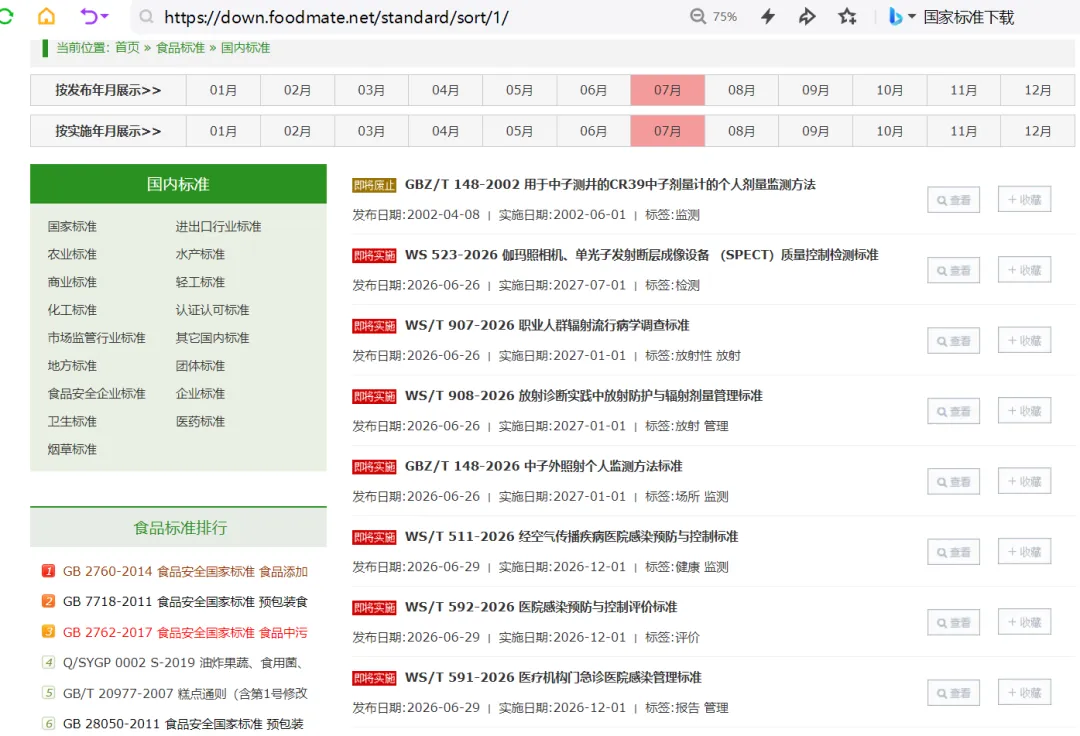
Task: Open ranked item GB 28050-2011
Action: [183, 724]
